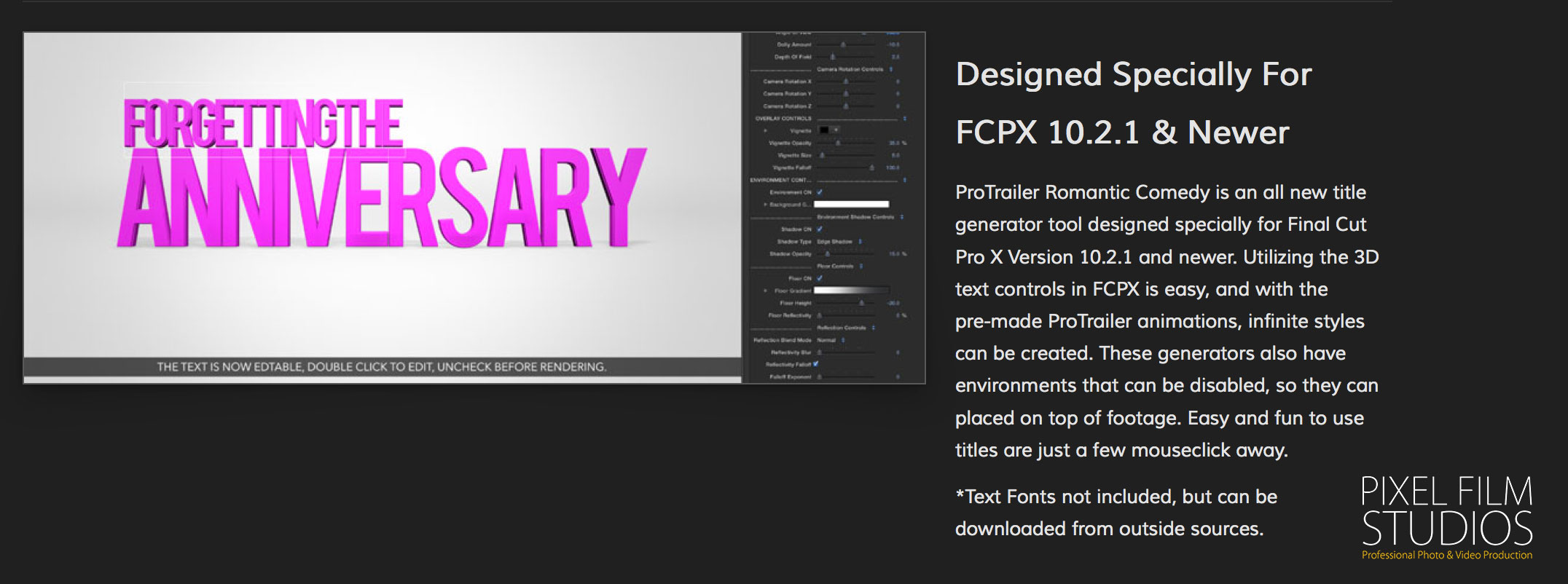Screen dimensions: 1568x584
Task: Expand the Floor Gradient disclosure triangle
Action: (x=765, y=291)
